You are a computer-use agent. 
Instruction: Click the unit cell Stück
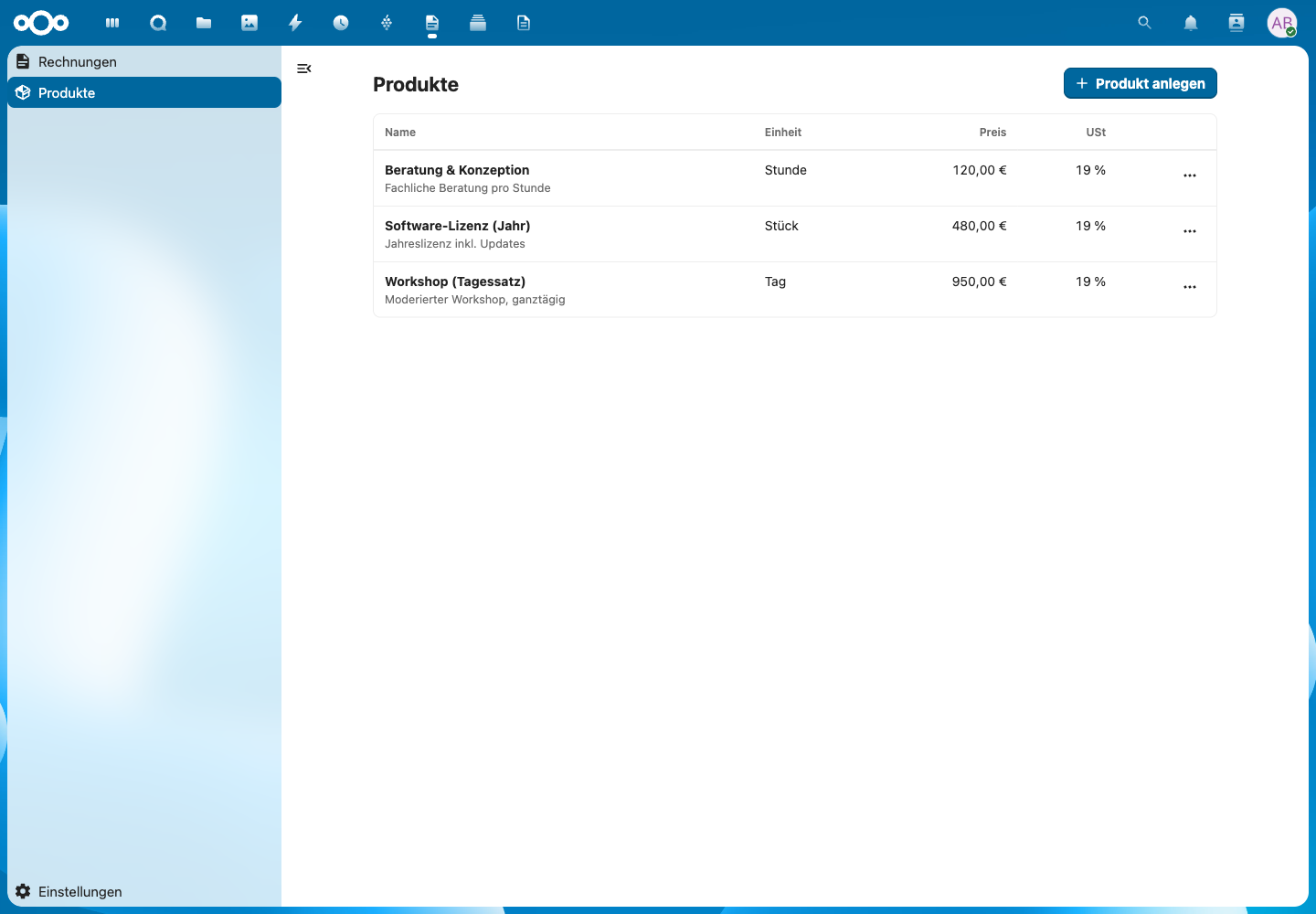tap(781, 226)
